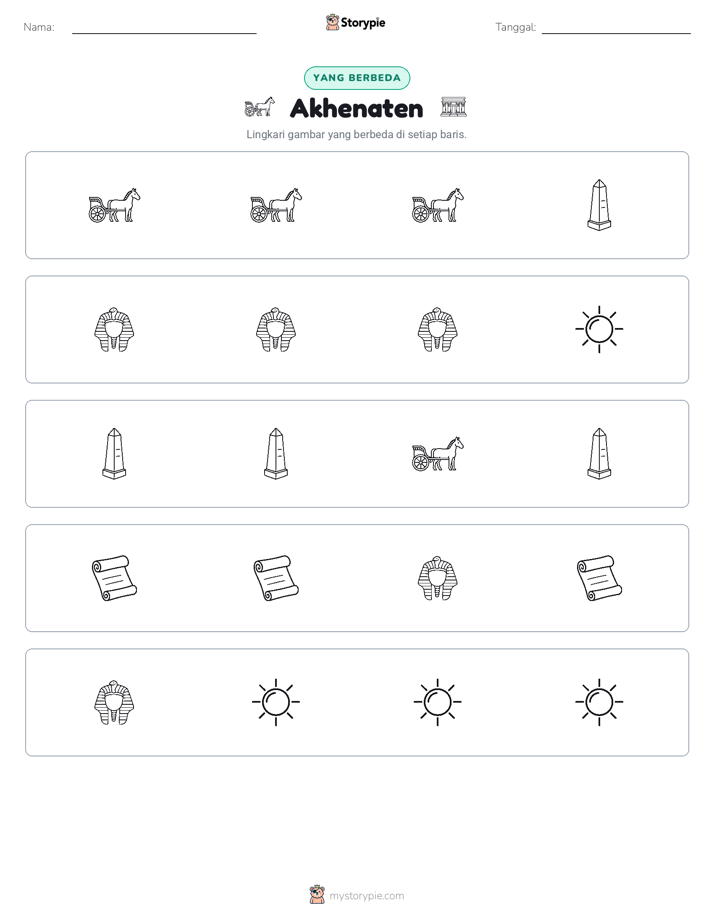Click the Storypie logo at top
This screenshot has width=714, height=924.
pyautogui.click(x=355, y=22)
